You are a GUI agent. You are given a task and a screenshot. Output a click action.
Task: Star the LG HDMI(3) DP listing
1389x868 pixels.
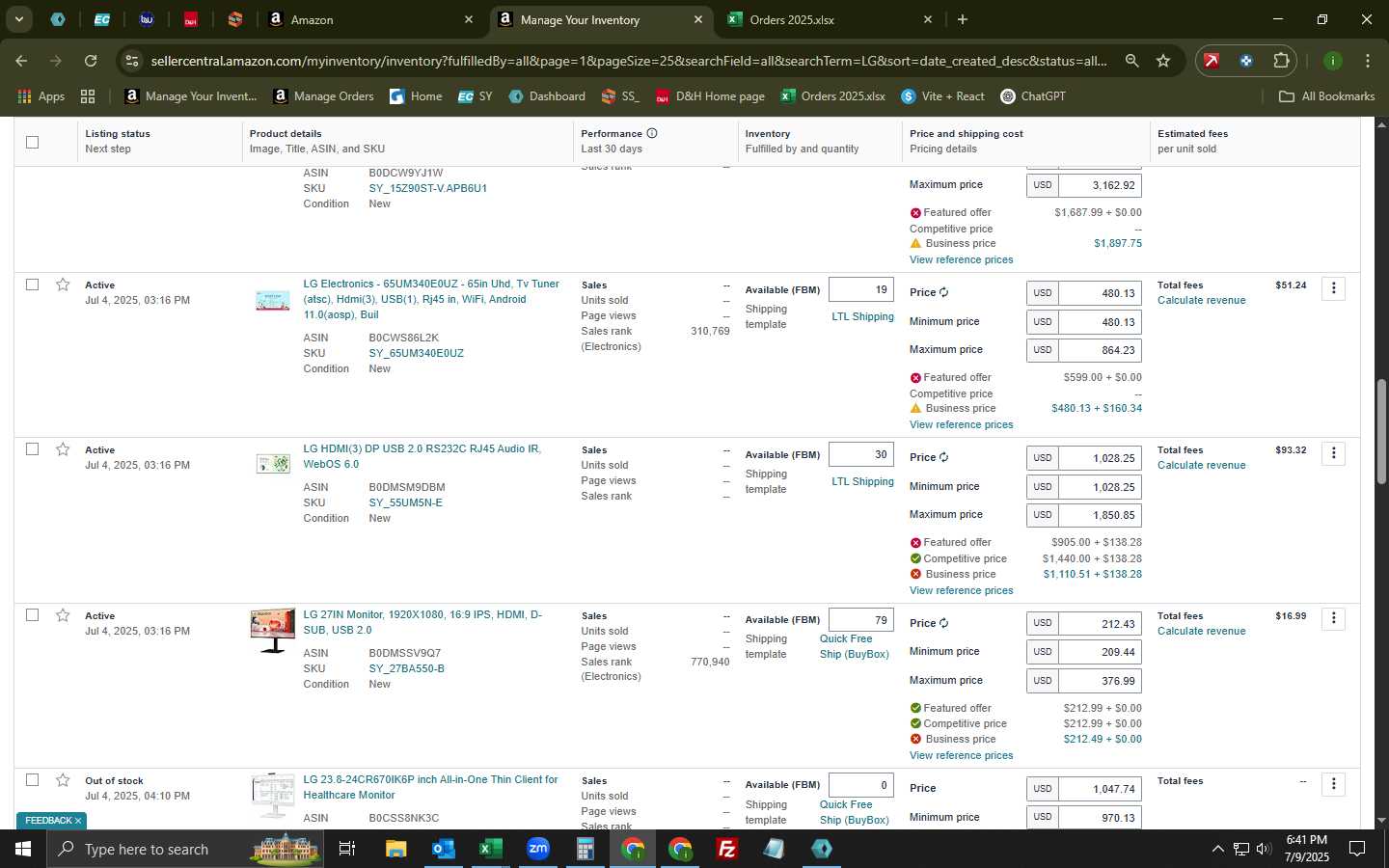(63, 449)
